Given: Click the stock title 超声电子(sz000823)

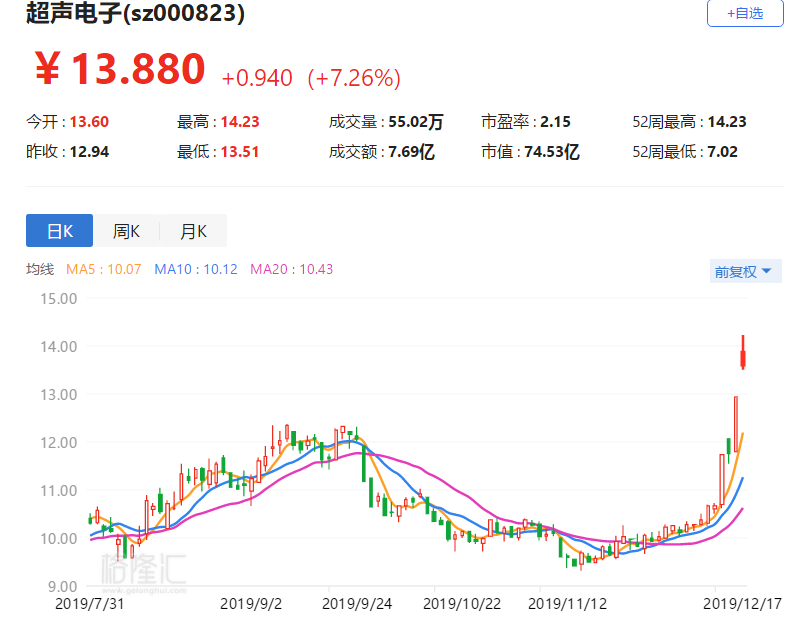Looking at the screenshot, I should click(135, 13).
